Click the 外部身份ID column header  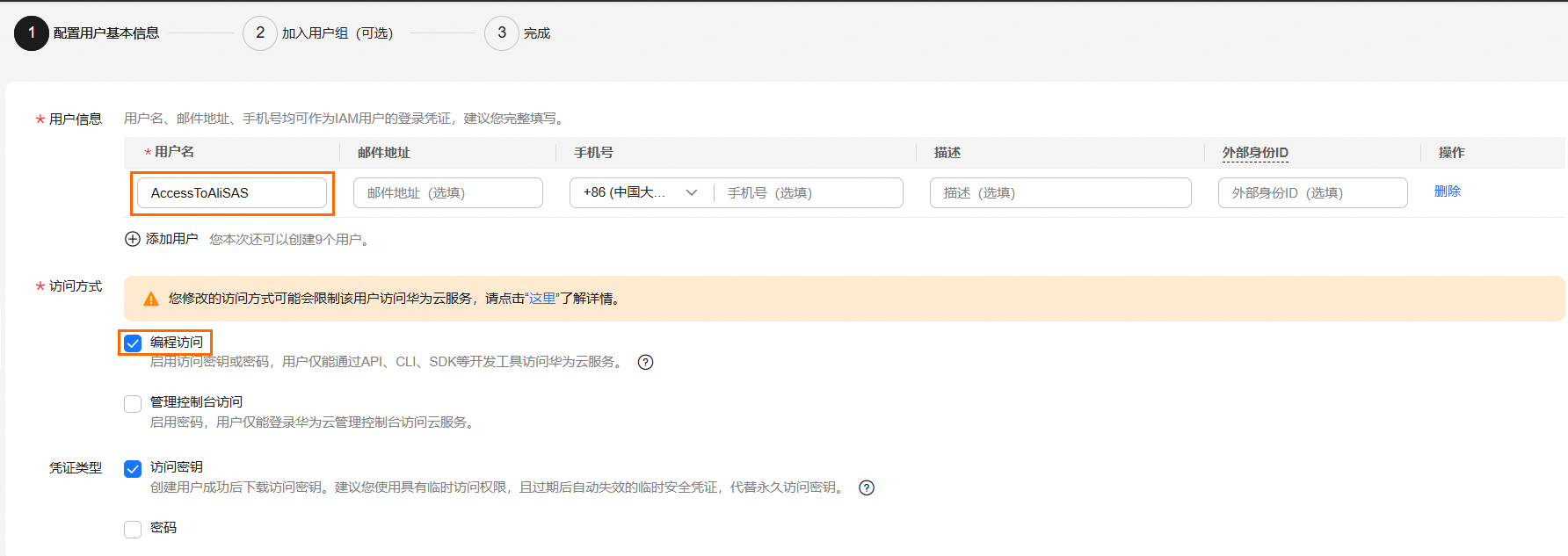[x=1255, y=153]
